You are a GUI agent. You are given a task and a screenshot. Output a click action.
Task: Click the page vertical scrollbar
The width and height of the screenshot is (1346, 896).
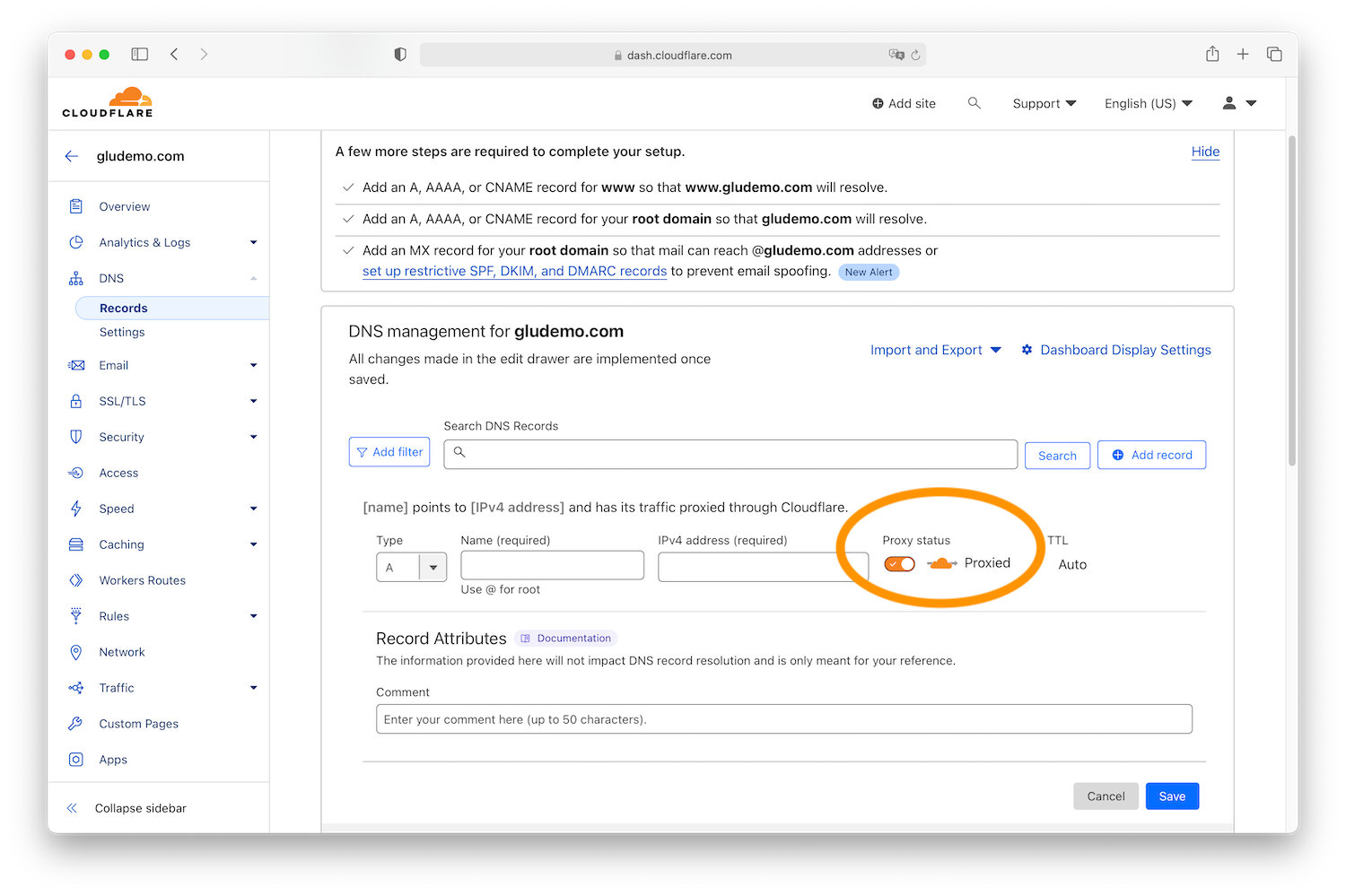(1292, 300)
